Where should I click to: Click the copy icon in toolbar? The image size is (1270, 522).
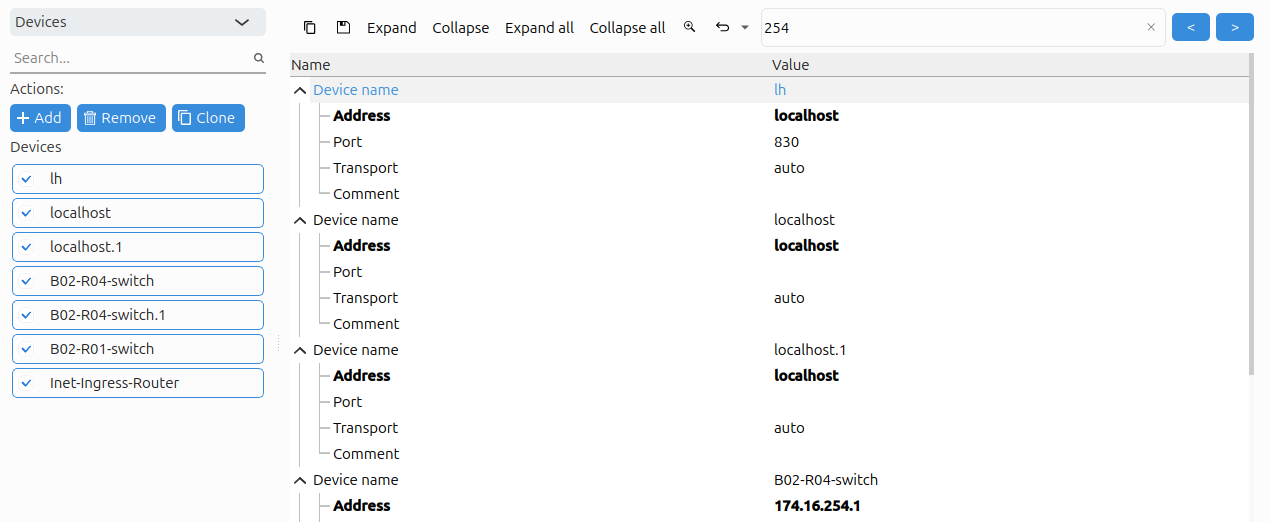[x=310, y=27]
